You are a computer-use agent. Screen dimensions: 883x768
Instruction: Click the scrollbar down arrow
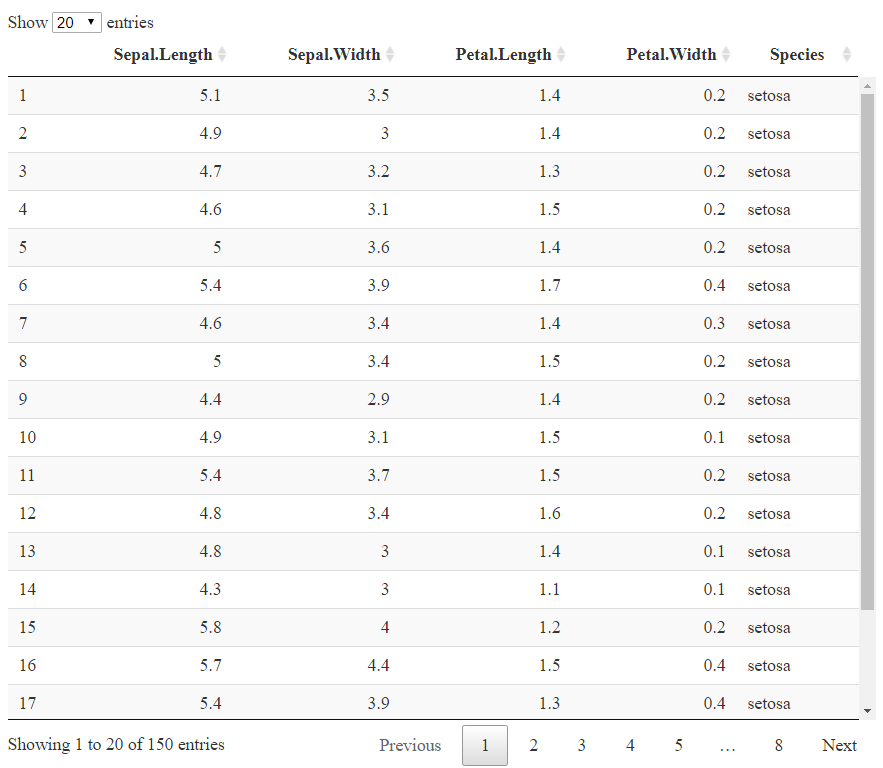[867, 711]
